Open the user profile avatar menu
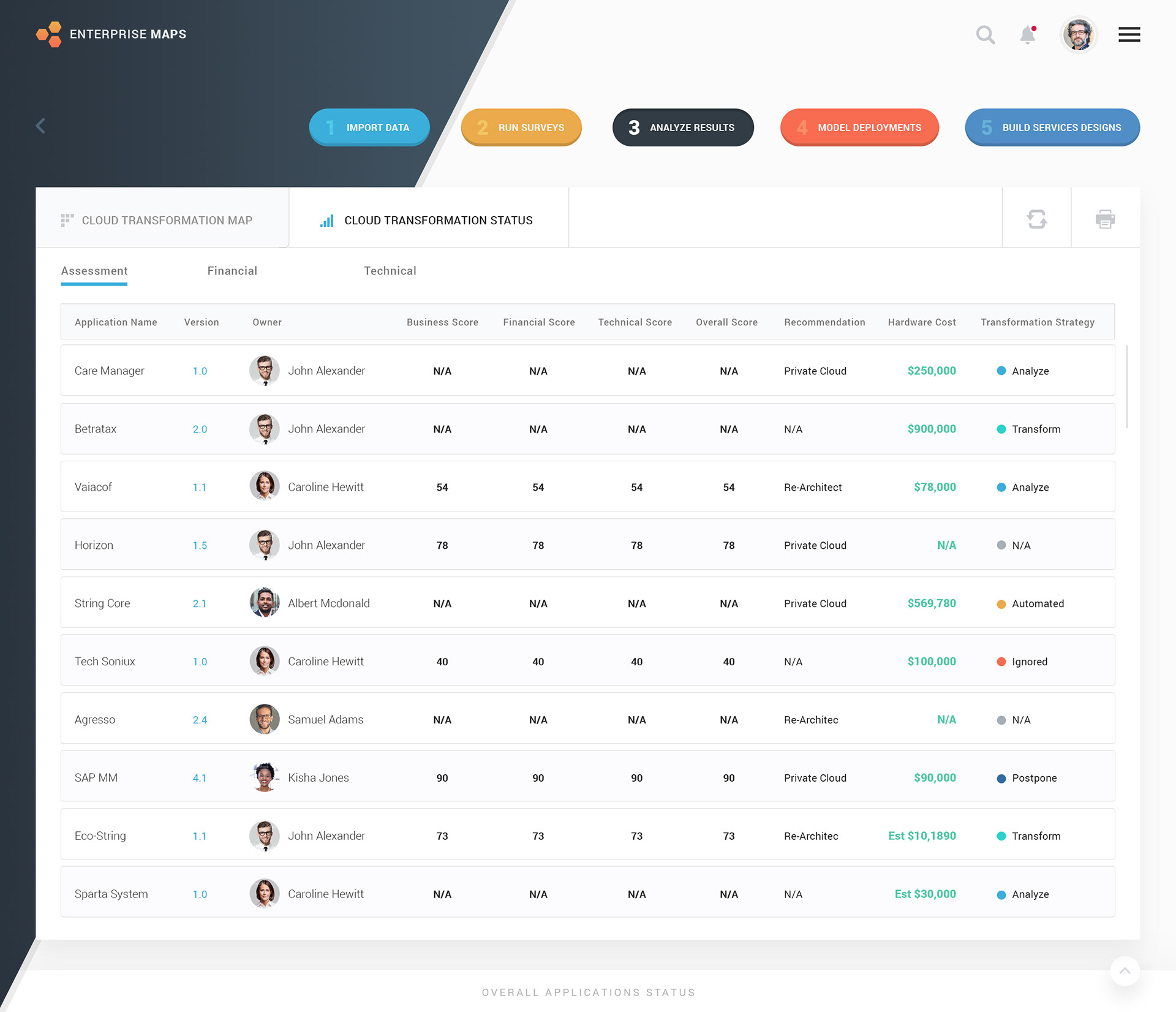Image resolution: width=1176 pixels, height=1012 pixels. coord(1078,35)
